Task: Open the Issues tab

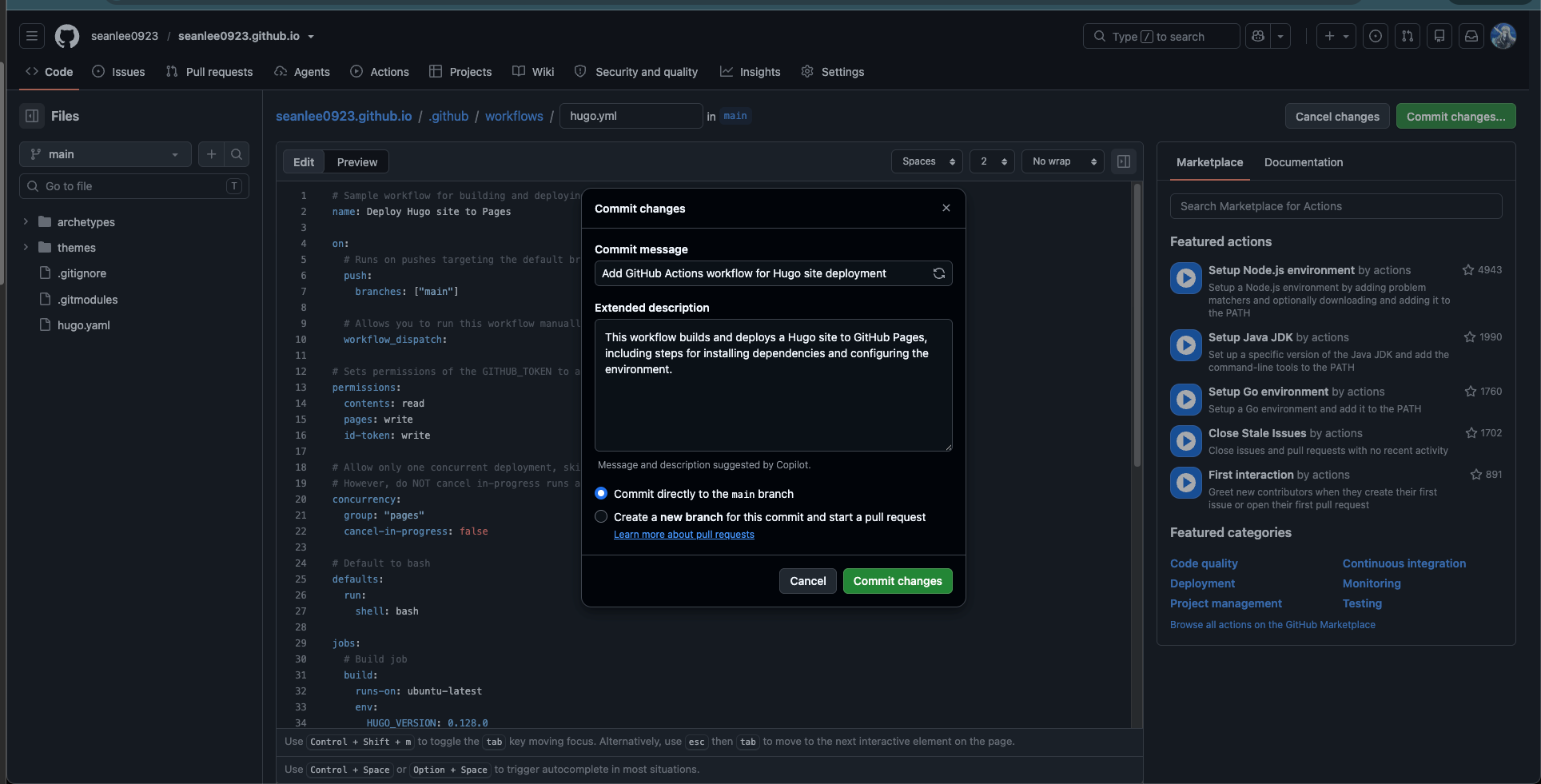Action: pos(119,72)
